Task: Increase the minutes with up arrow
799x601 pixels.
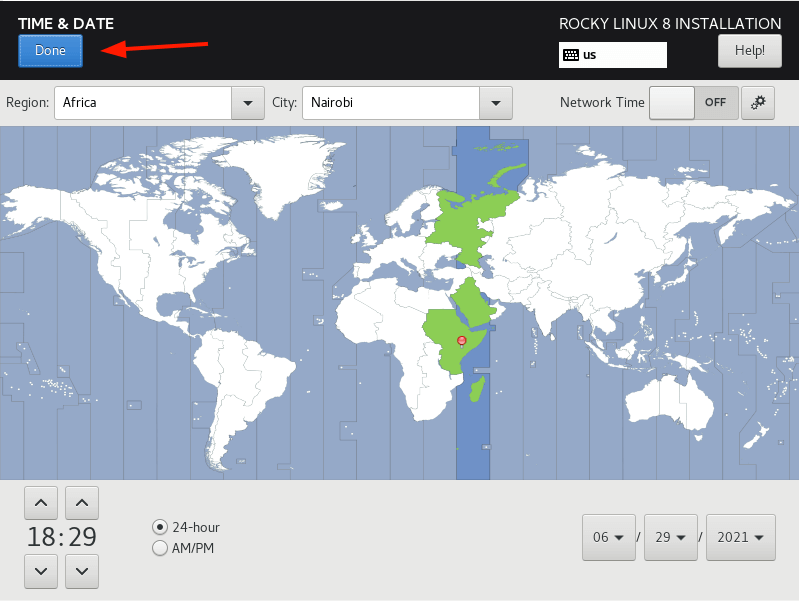Action: tap(82, 503)
